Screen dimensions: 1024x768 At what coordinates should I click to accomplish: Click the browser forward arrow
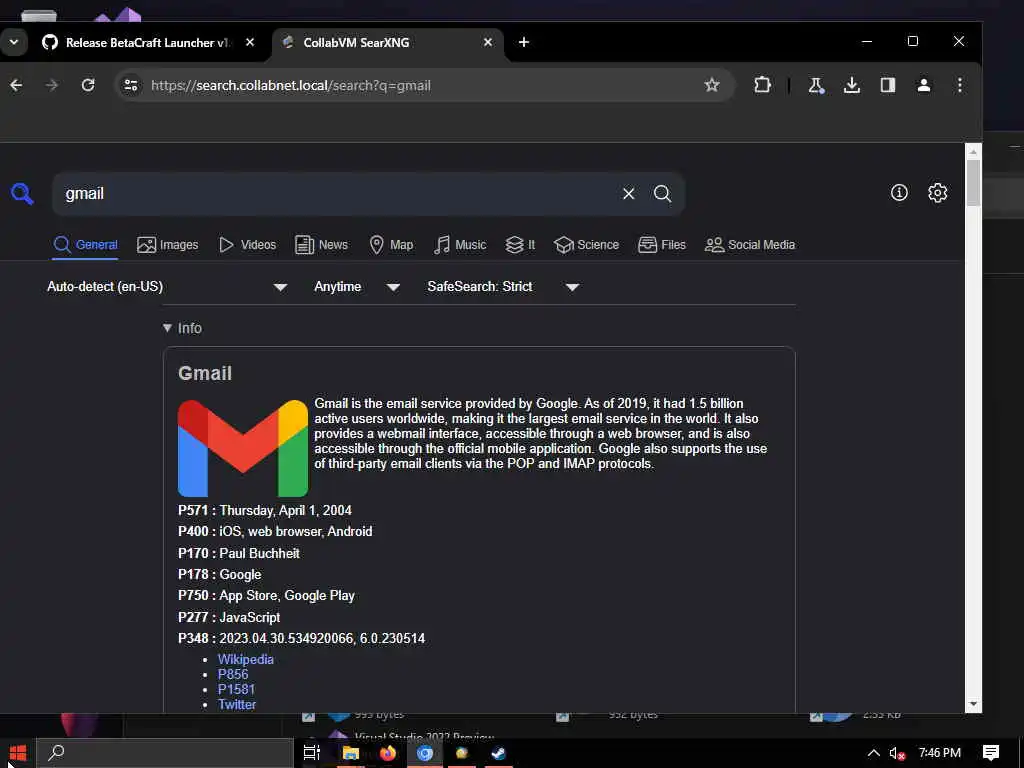click(x=52, y=85)
